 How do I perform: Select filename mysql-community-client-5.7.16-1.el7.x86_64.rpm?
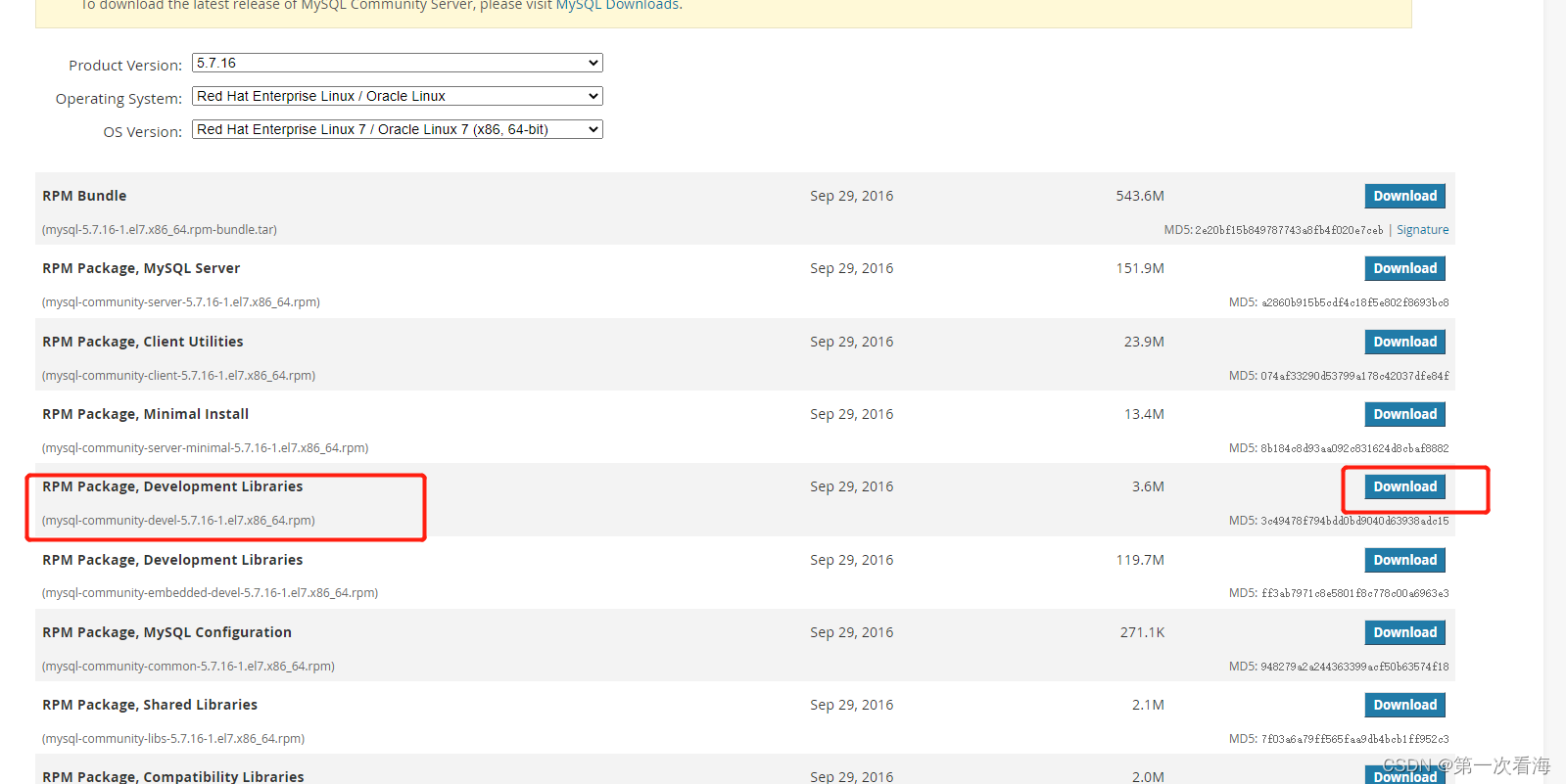coord(178,376)
